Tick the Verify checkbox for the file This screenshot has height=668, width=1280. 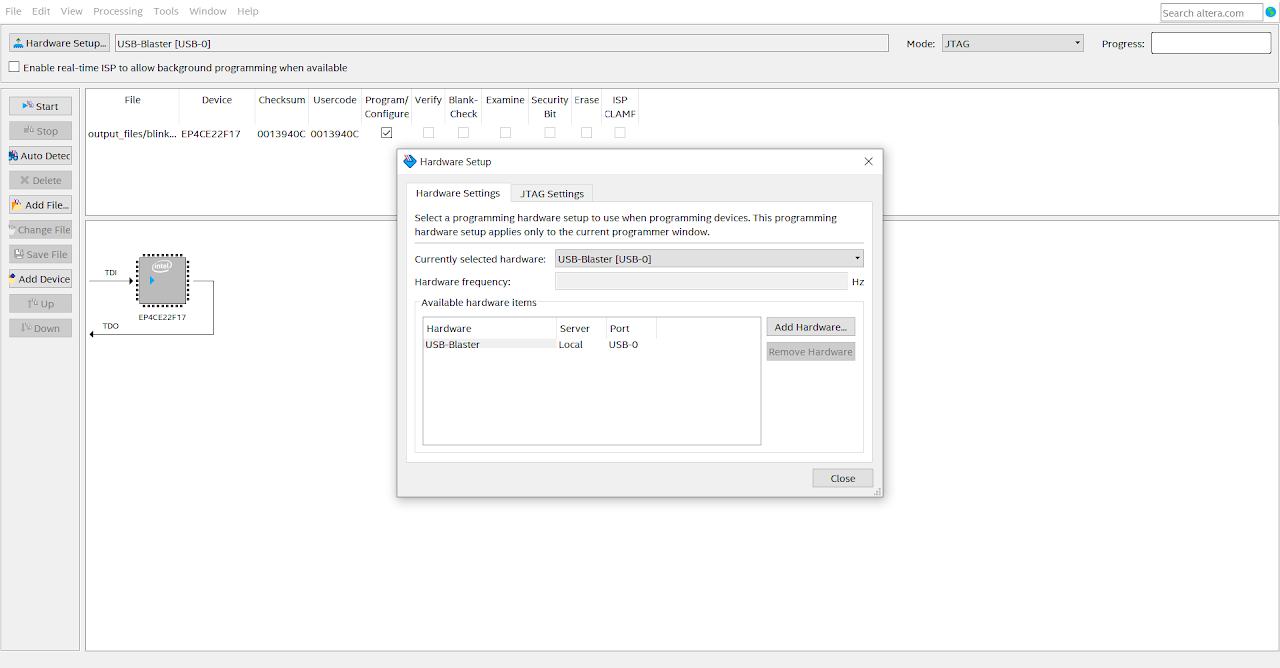click(428, 133)
